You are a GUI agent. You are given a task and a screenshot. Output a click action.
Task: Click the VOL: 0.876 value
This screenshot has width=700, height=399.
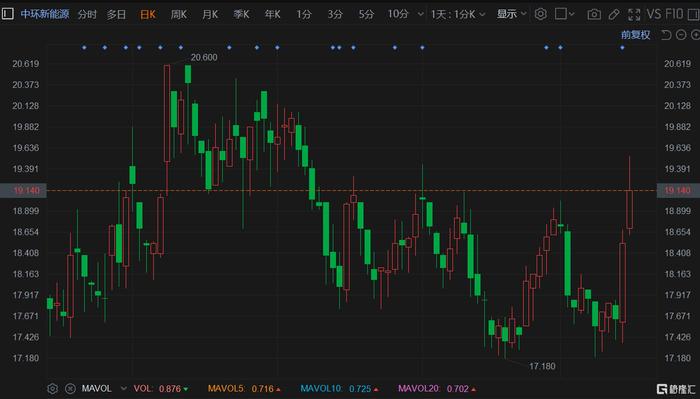click(161, 389)
